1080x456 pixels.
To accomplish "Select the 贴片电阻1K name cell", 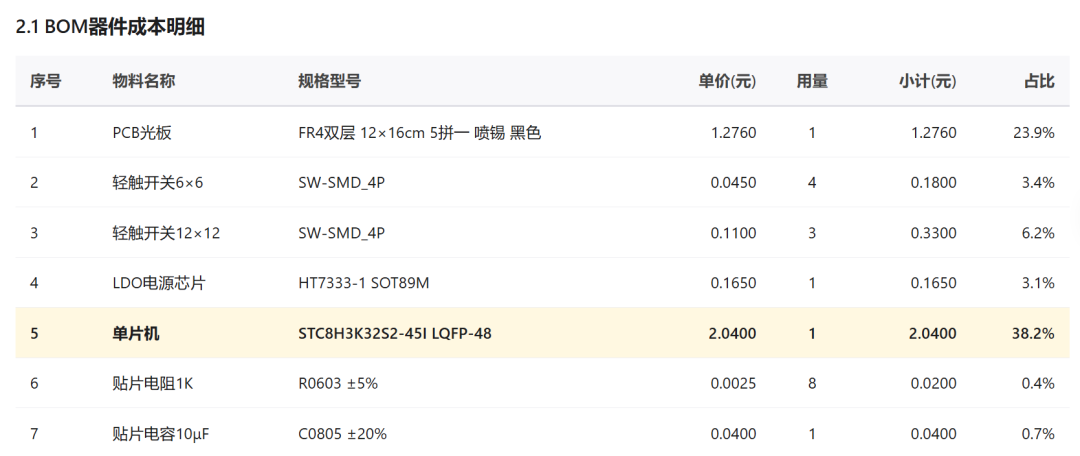I will [152, 384].
